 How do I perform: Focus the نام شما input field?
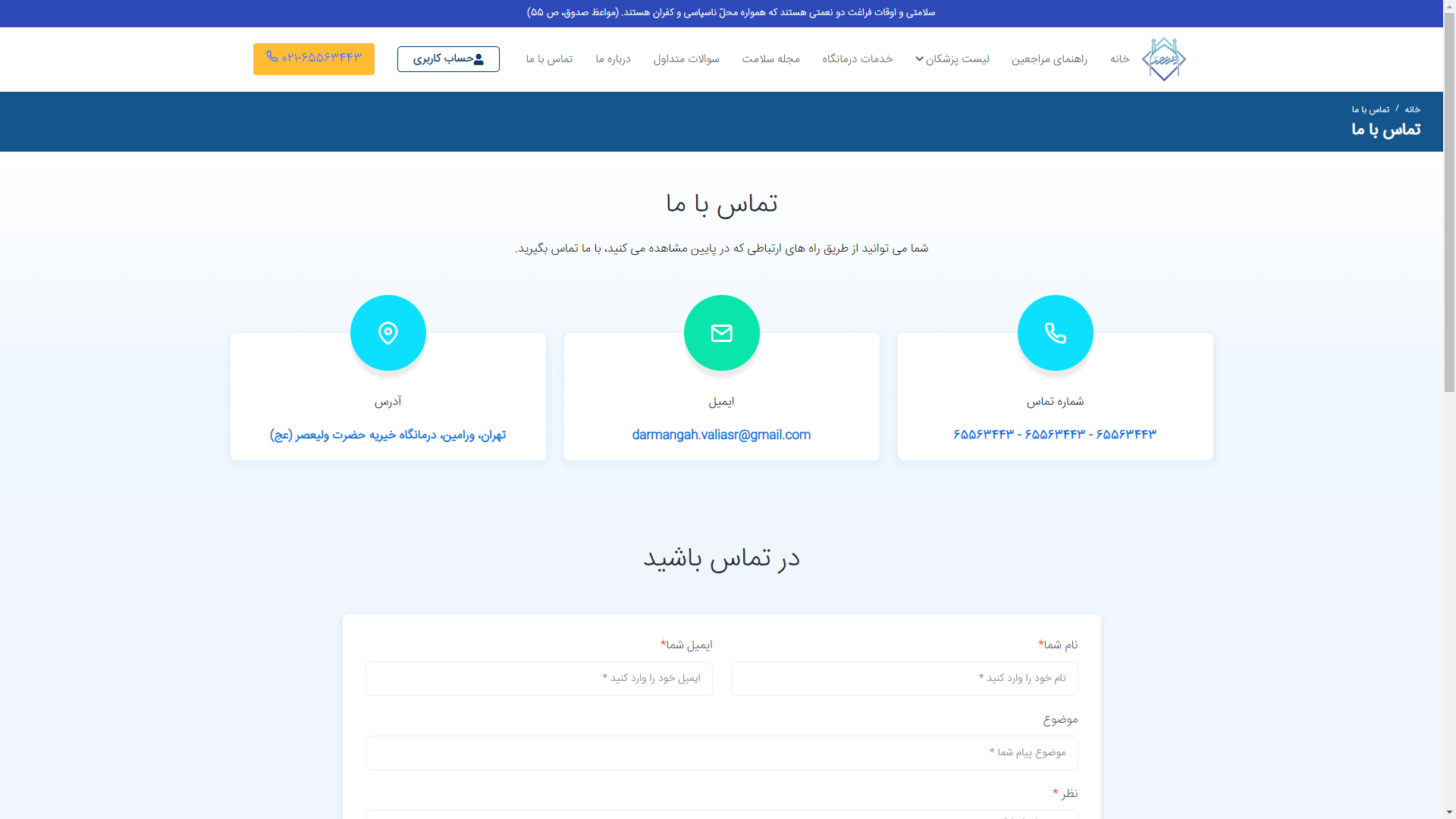(904, 679)
